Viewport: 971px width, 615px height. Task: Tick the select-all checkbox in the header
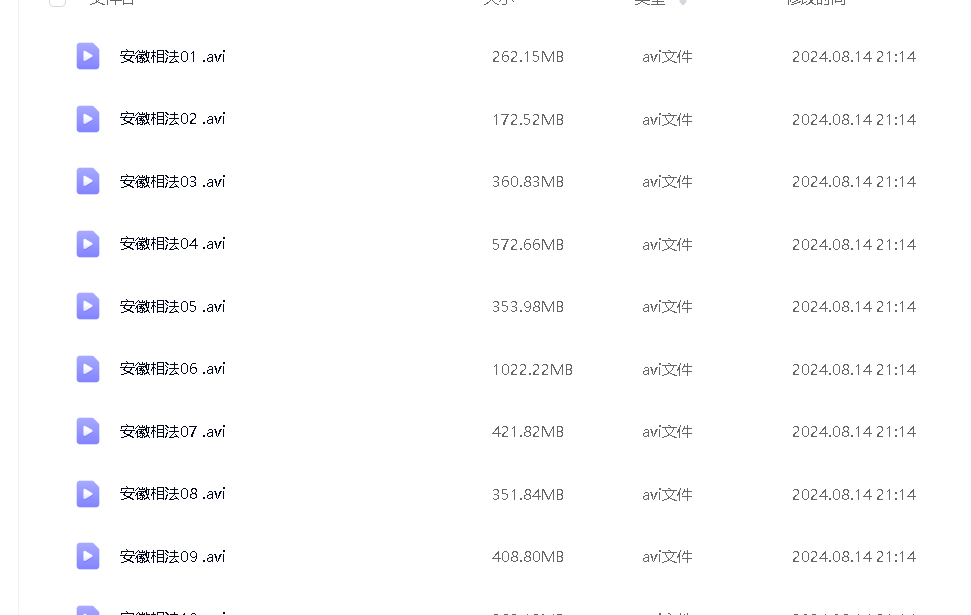click(57, 2)
